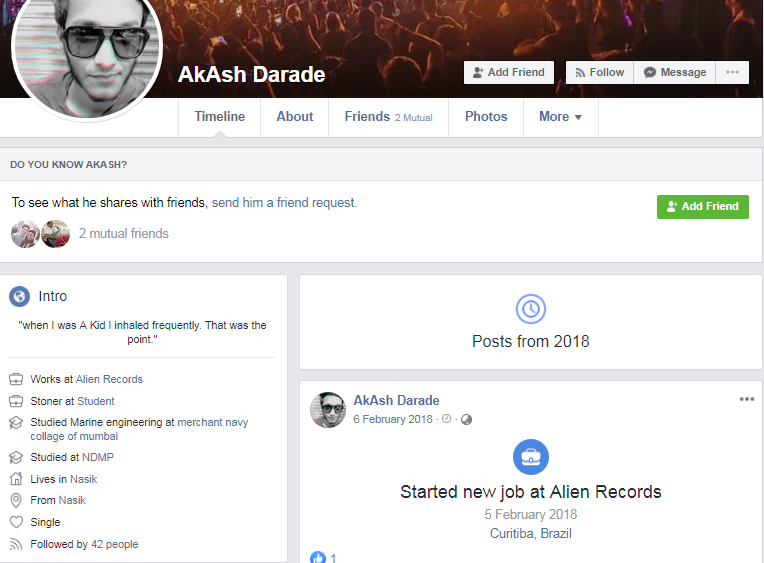
Task: Click the thumbs-up like icon on post
Action: coord(318,557)
